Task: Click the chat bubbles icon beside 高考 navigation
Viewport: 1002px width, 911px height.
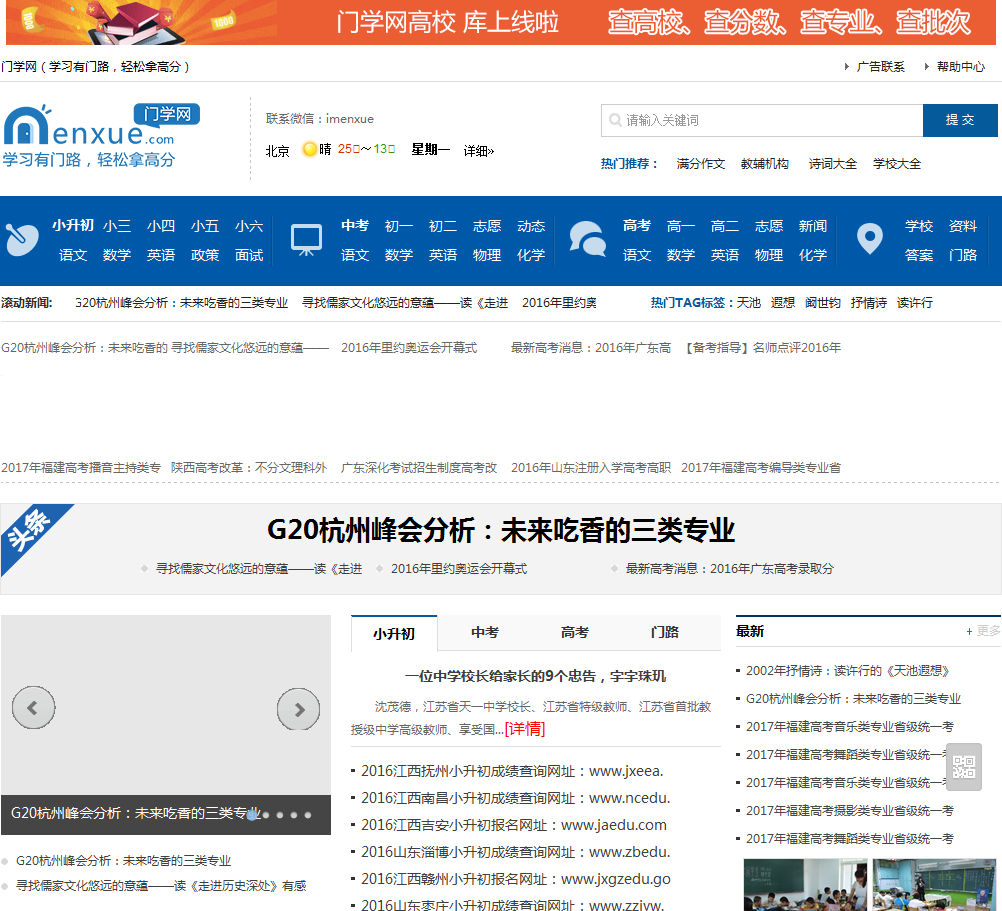Action: (587, 239)
